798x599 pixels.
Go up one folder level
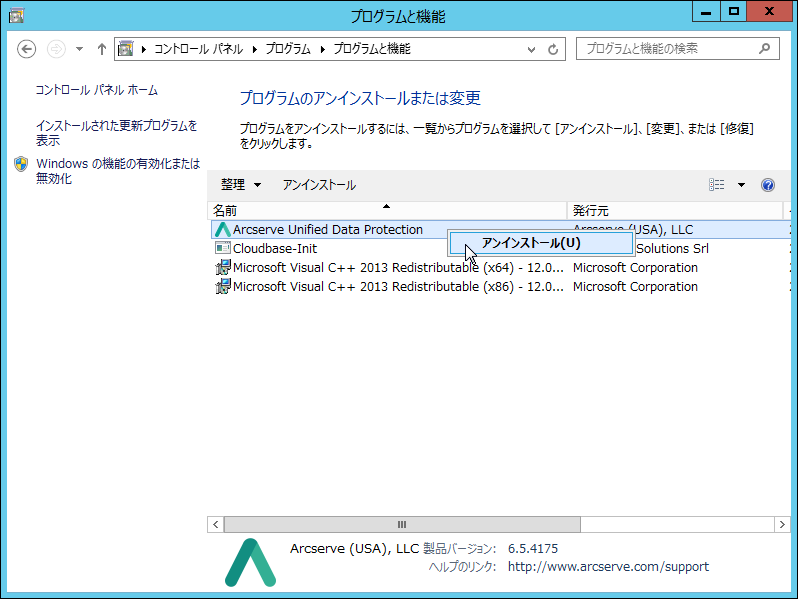102,49
